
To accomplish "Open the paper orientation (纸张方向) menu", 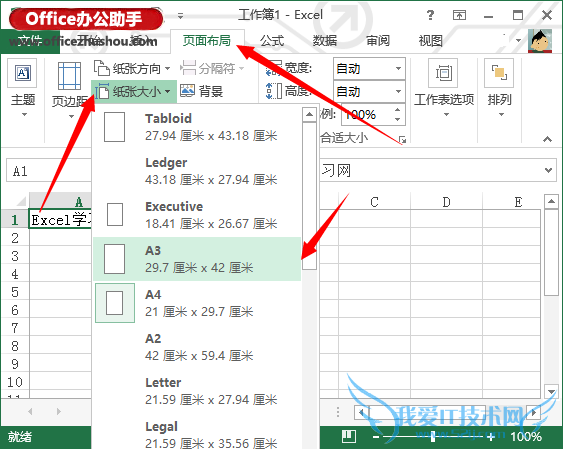I will pyautogui.click(x=132, y=68).
